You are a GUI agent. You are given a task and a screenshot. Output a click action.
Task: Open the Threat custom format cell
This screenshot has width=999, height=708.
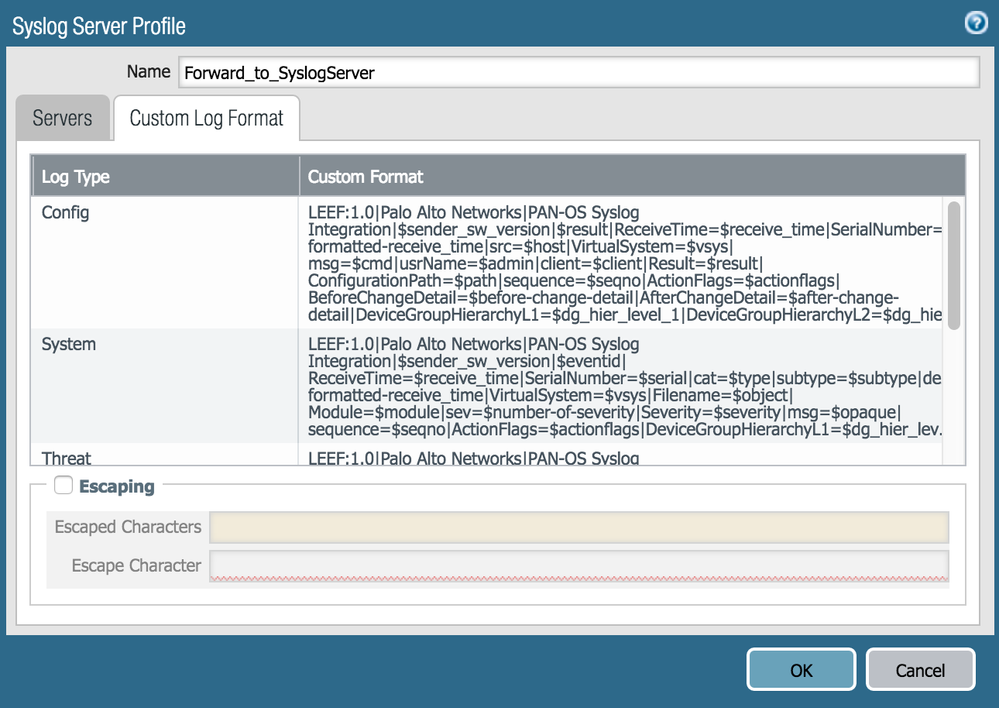tap(621, 455)
